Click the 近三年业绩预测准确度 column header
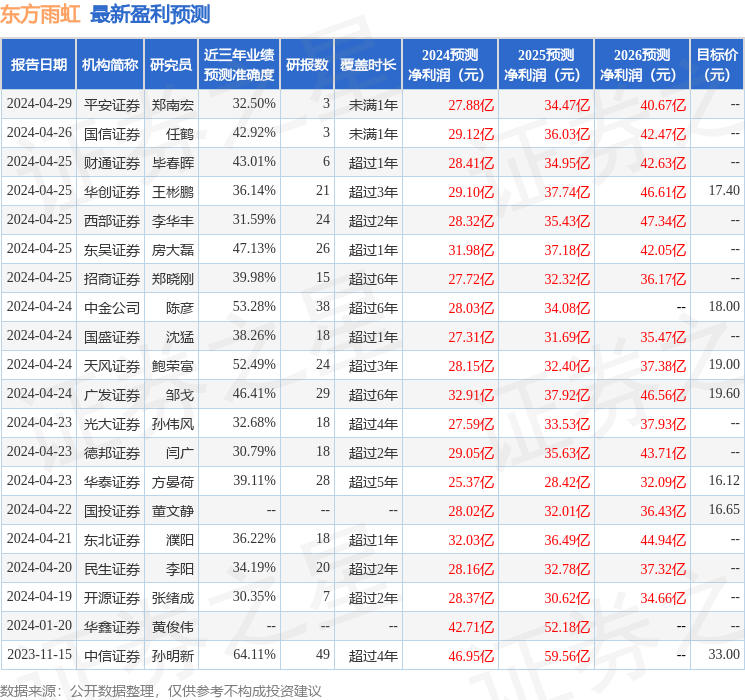Image resolution: width=745 pixels, height=700 pixels. tap(239, 64)
